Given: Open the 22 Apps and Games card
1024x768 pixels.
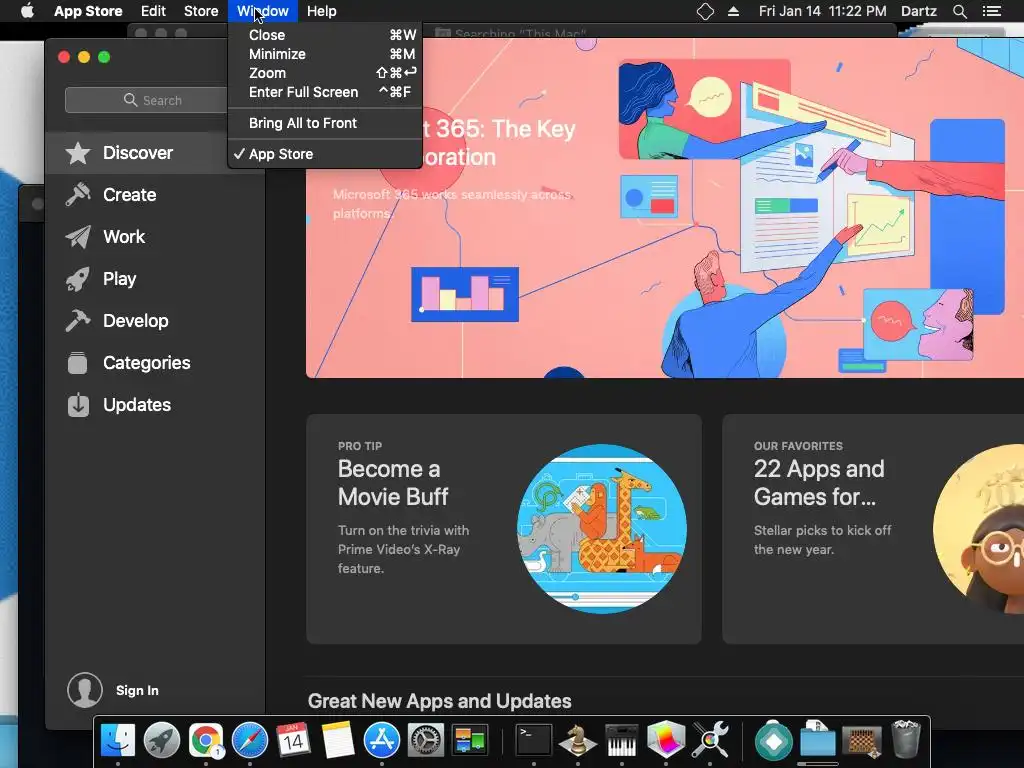Looking at the screenshot, I should (x=873, y=529).
